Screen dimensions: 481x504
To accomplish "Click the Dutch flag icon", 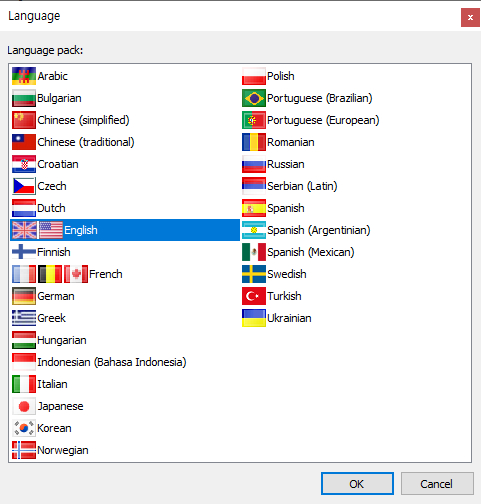I will pyautogui.click(x=24, y=208).
